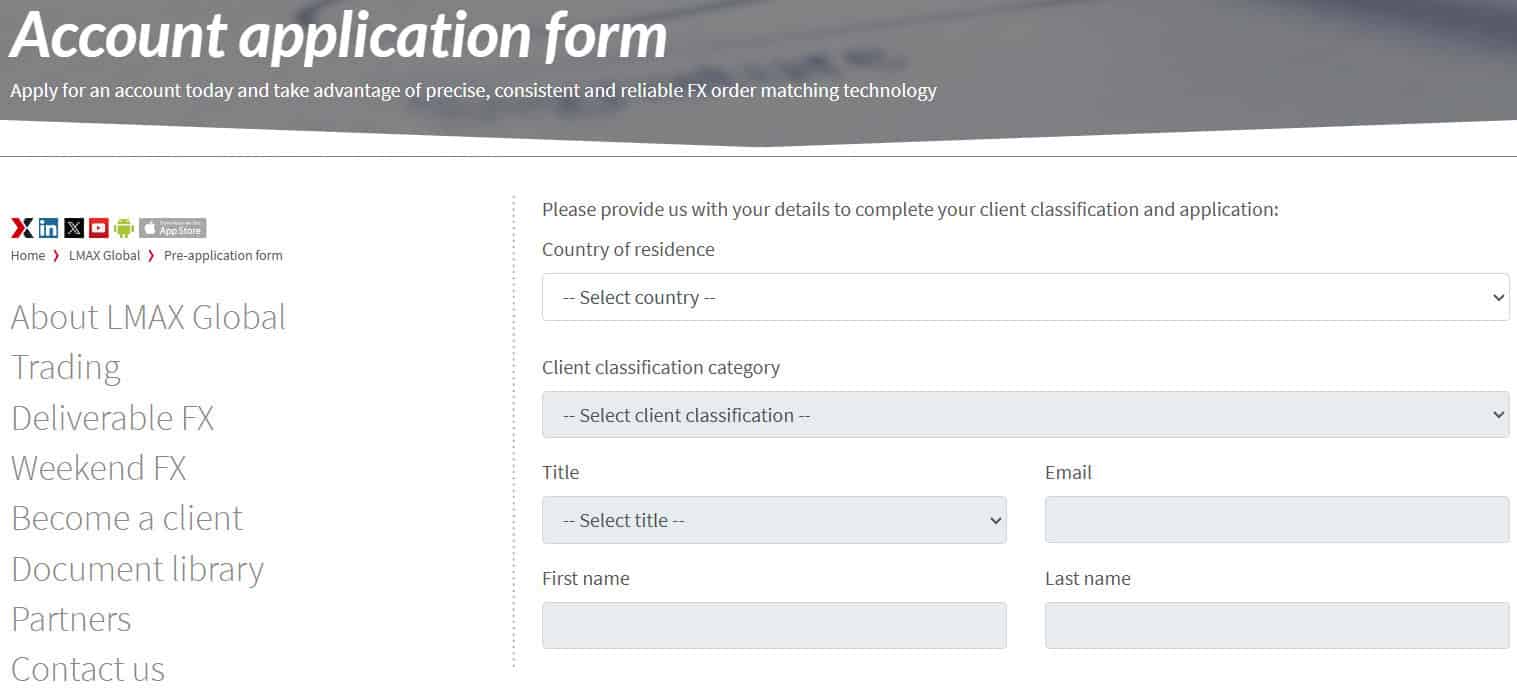1517x697 pixels.
Task: Navigate to Become a client
Action: [x=127, y=519]
